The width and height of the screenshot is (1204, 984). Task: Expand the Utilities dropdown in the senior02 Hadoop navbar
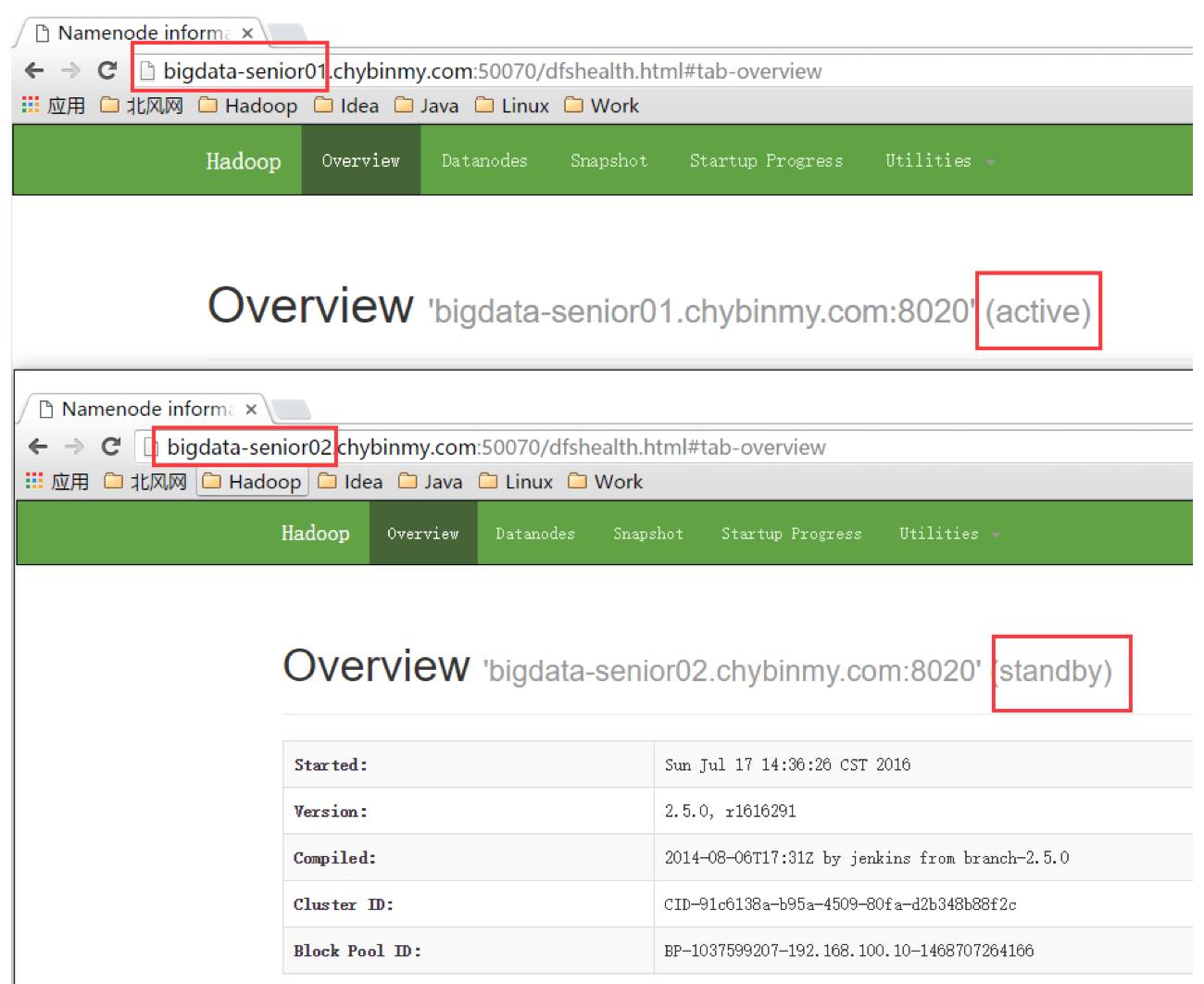(x=949, y=534)
